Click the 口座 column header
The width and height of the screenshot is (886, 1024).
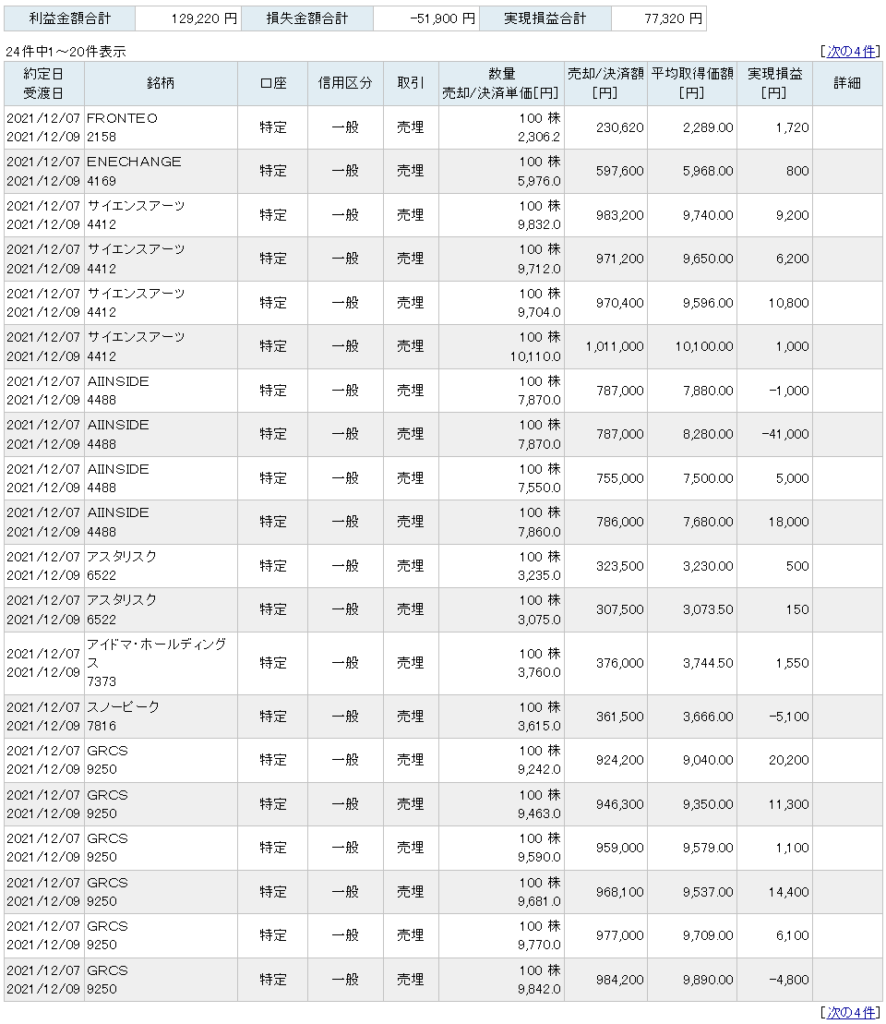point(273,83)
